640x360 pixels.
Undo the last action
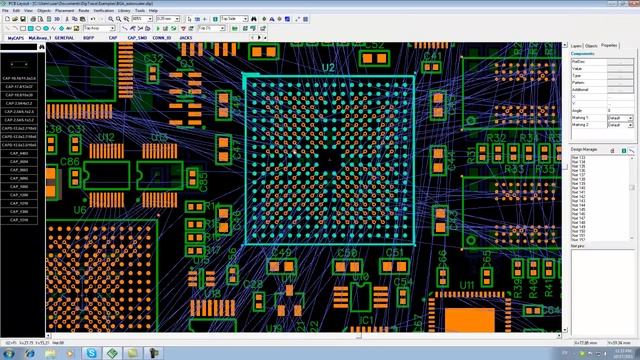93,19
